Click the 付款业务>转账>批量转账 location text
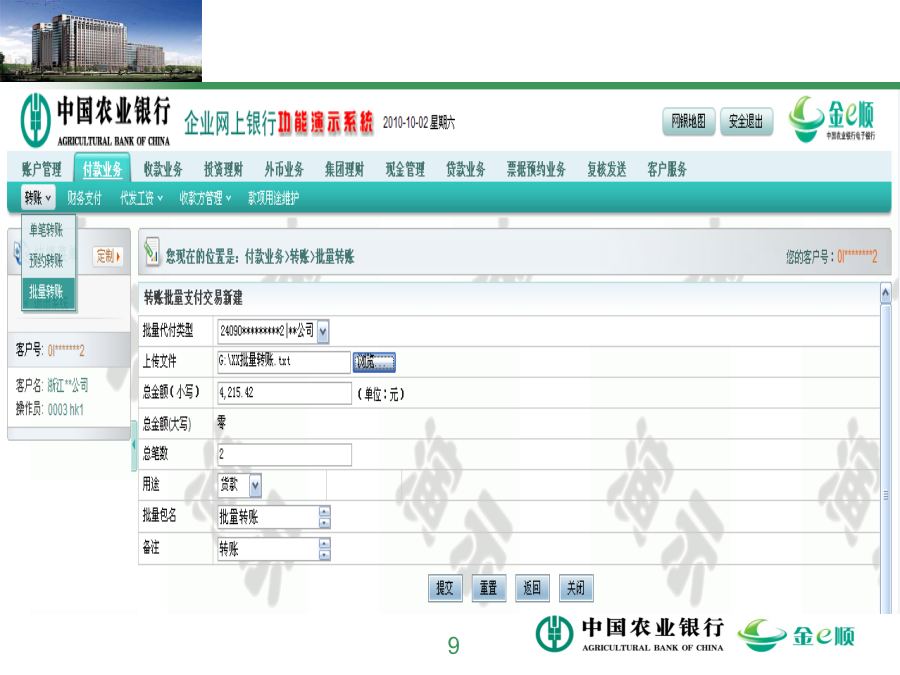900x675 pixels. 300,257
